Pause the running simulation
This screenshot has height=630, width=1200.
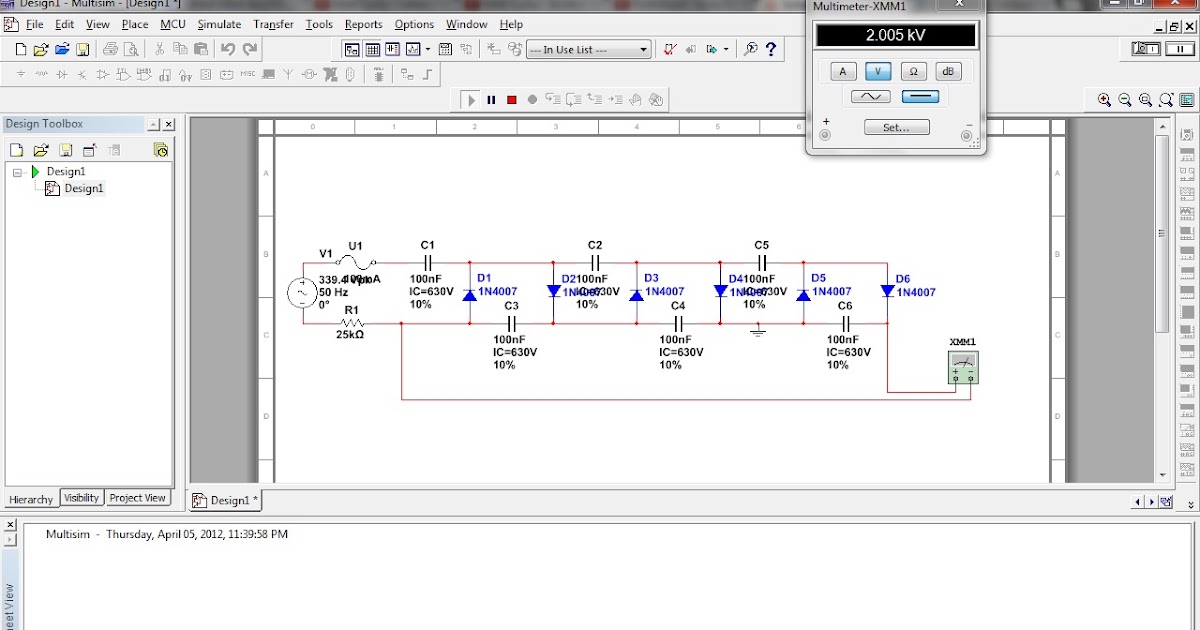tap(492, 99)
